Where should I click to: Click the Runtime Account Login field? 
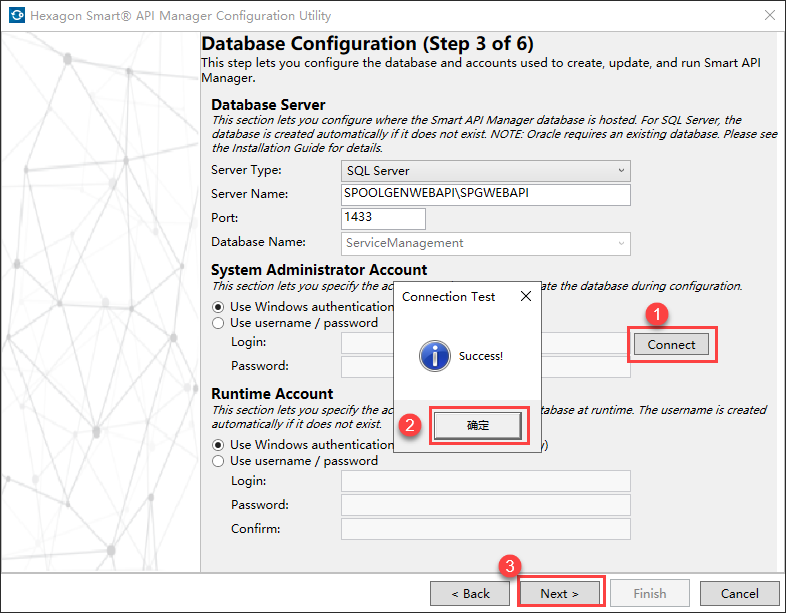(485, 481)
